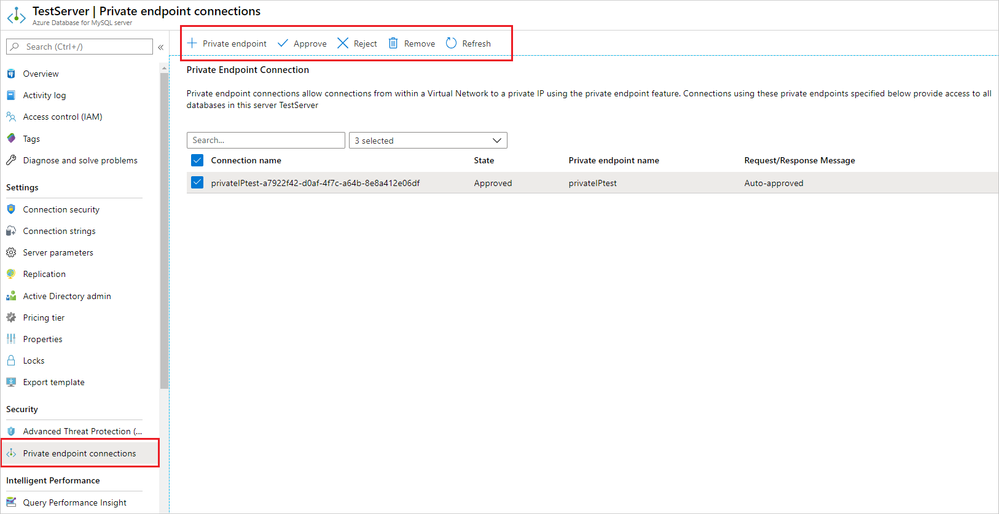Click the Auto-approved message cell
This screenshot has height=514, width=999.
point(773,183)
